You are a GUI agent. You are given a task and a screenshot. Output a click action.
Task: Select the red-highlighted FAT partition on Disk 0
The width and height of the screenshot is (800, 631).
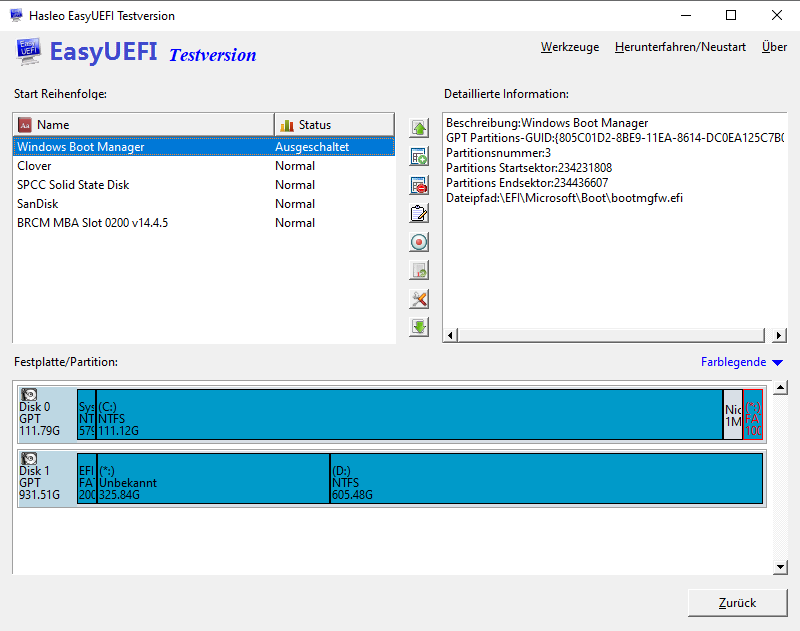(x=753, y=415)
